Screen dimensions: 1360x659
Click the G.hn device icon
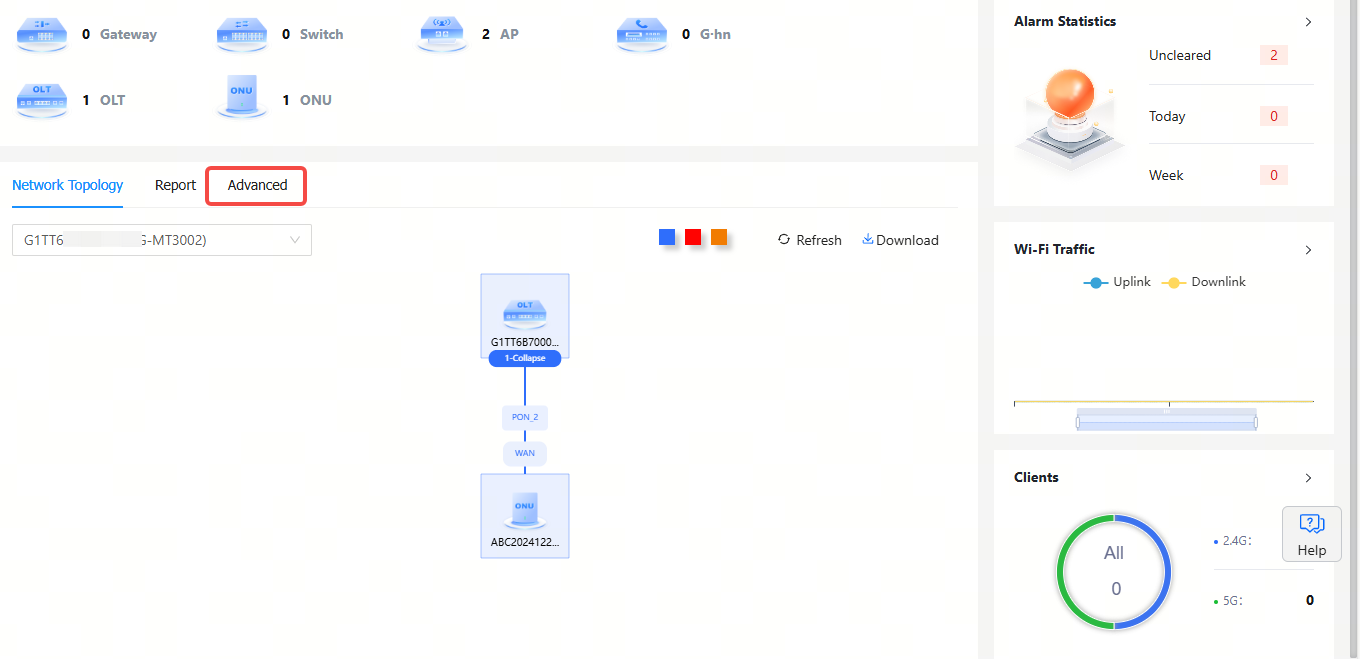point(642,34)
